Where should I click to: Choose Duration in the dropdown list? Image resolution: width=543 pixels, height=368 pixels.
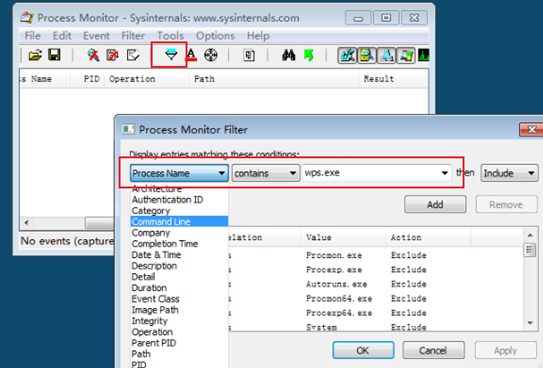[x=179, y=288]
